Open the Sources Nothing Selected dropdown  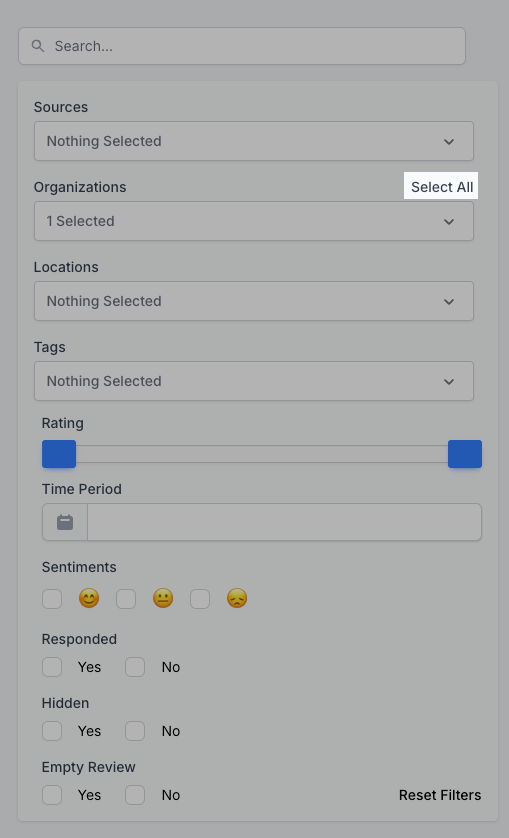(x=254, y=141)
